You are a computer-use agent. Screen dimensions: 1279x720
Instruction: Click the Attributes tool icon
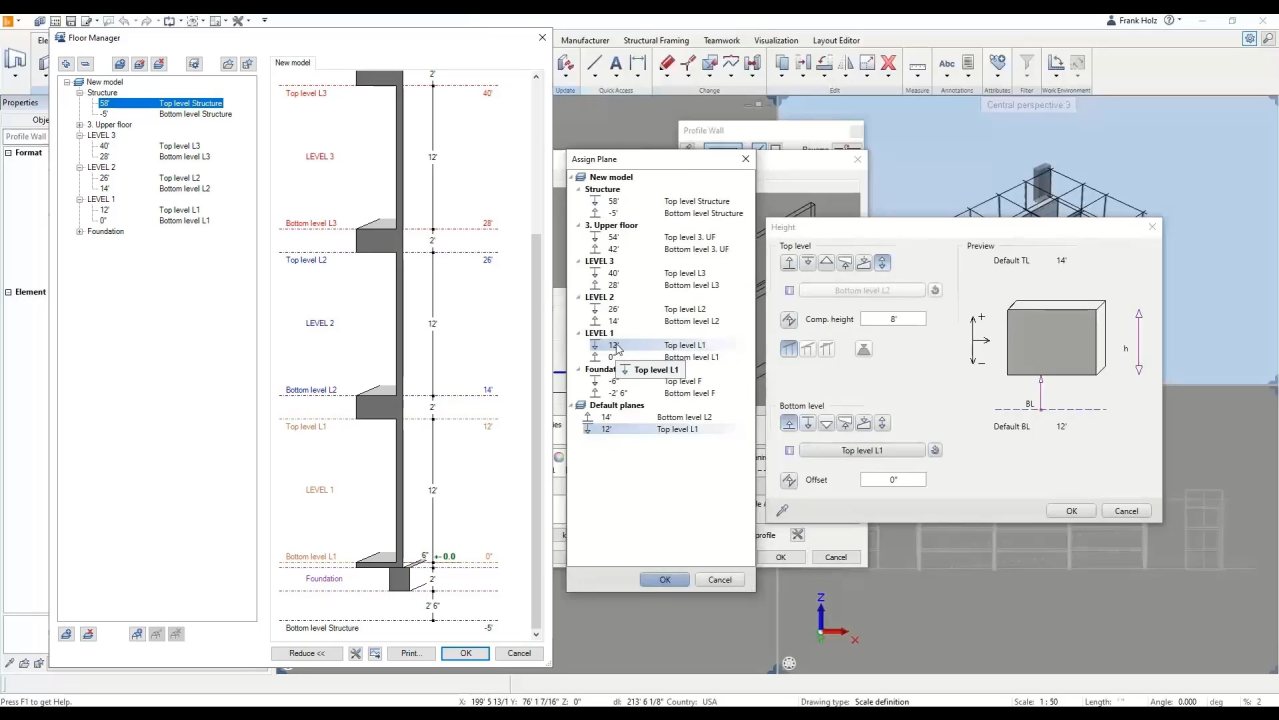pos(997,63)
